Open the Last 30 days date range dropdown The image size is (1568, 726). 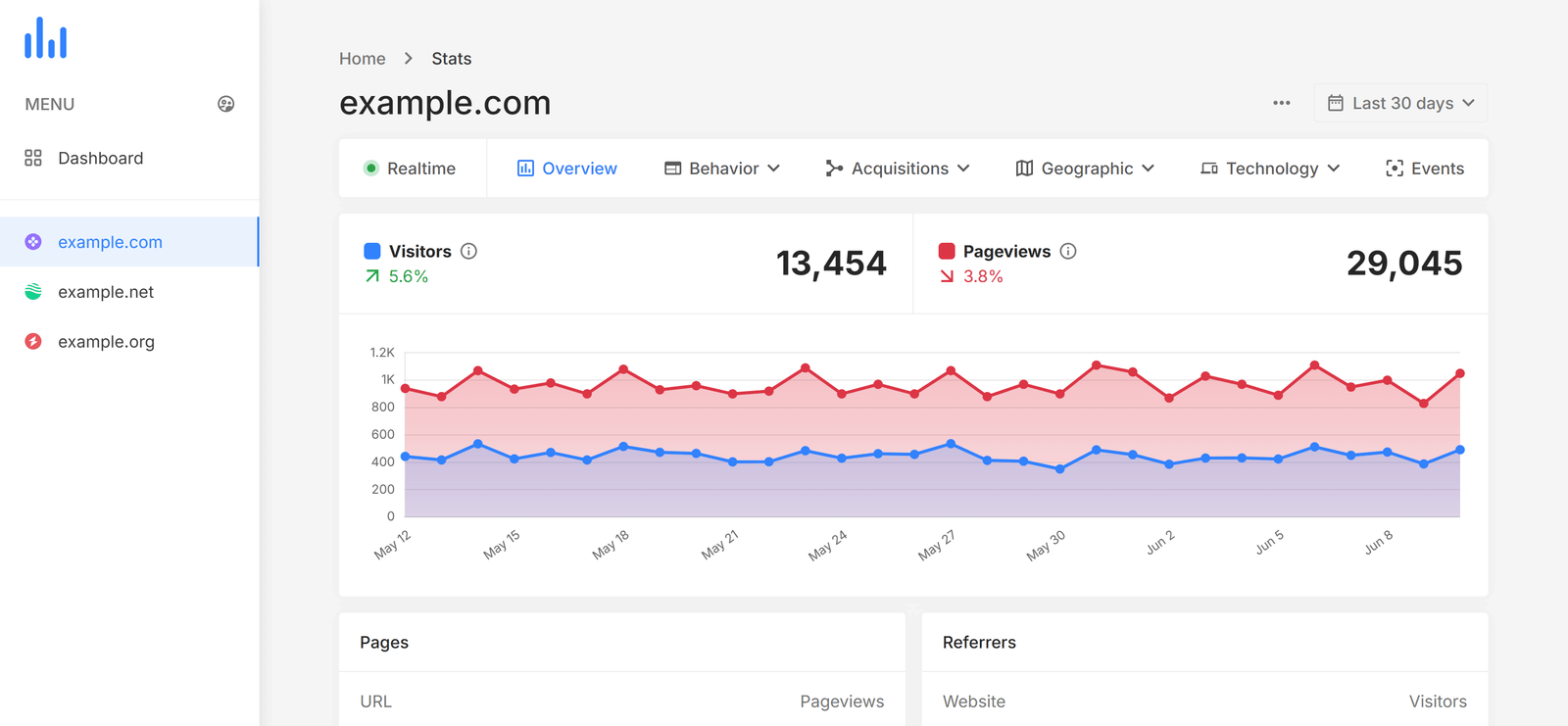click(1400, 103)
